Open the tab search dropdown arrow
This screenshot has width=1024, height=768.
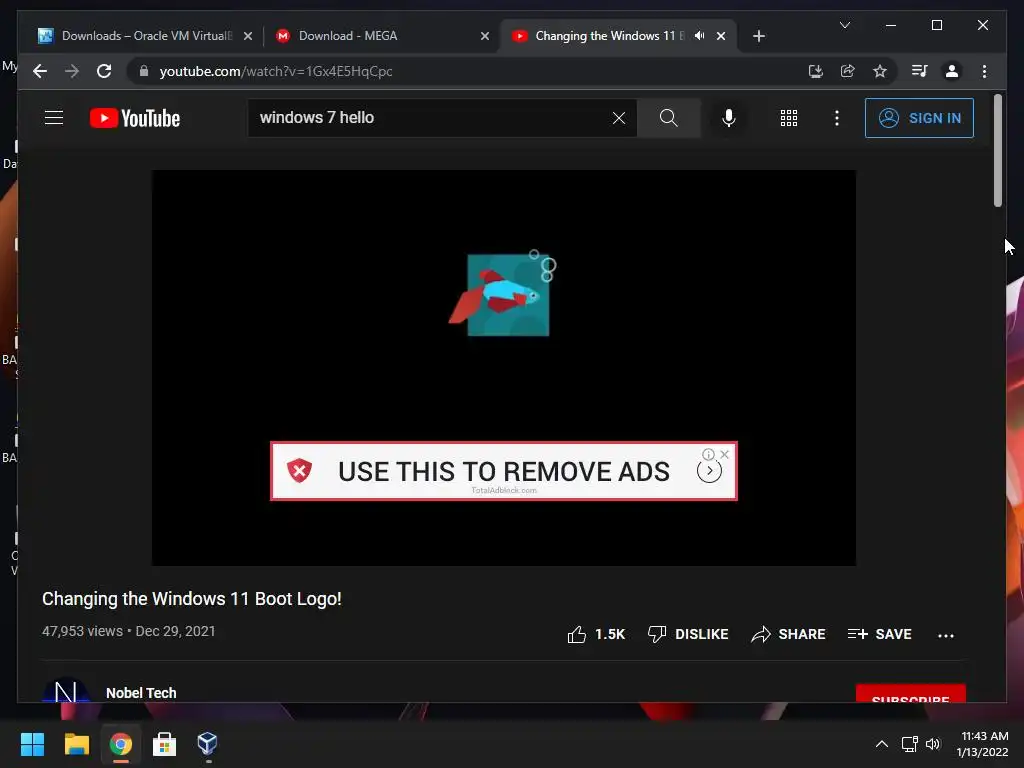tap(844, 25)
